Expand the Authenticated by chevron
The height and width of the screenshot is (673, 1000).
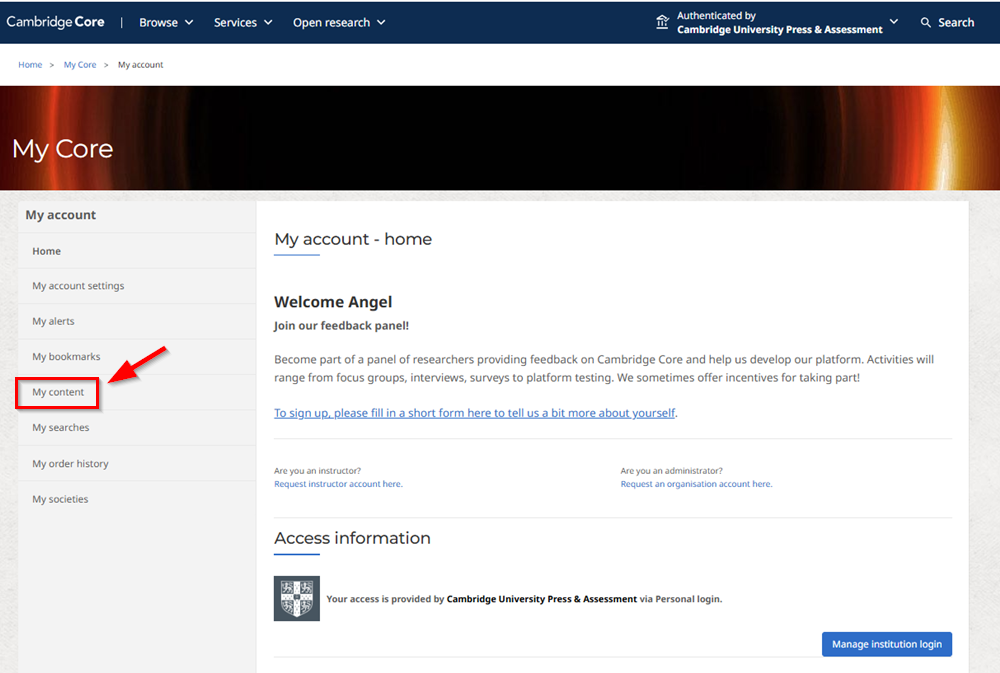(x=894, y=21)
